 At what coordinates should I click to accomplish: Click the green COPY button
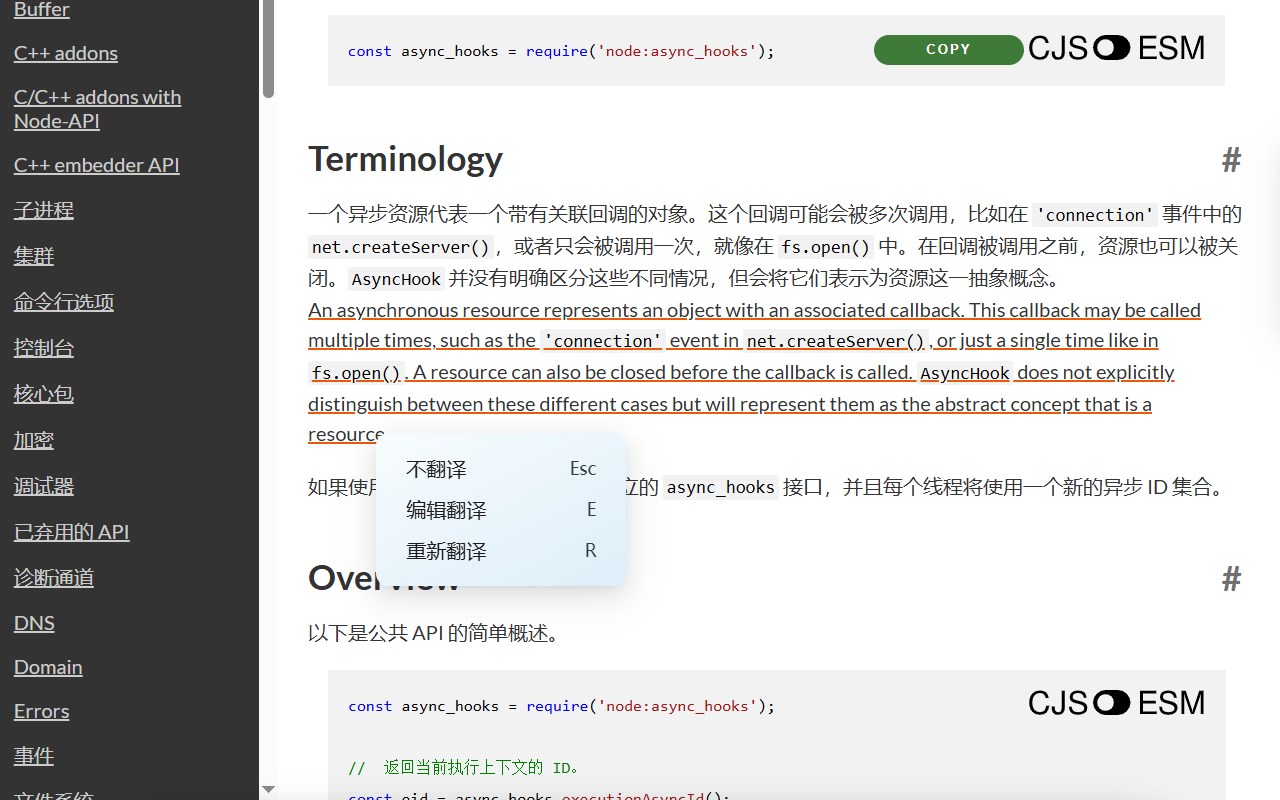point(948,50)
